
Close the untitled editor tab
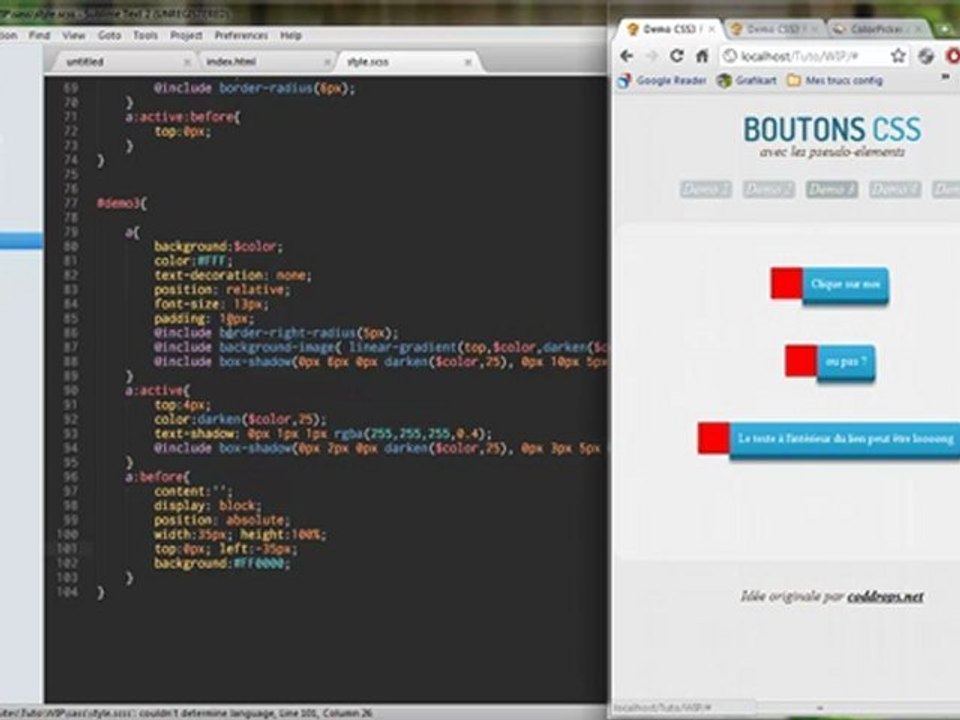[x=187, y=62]
